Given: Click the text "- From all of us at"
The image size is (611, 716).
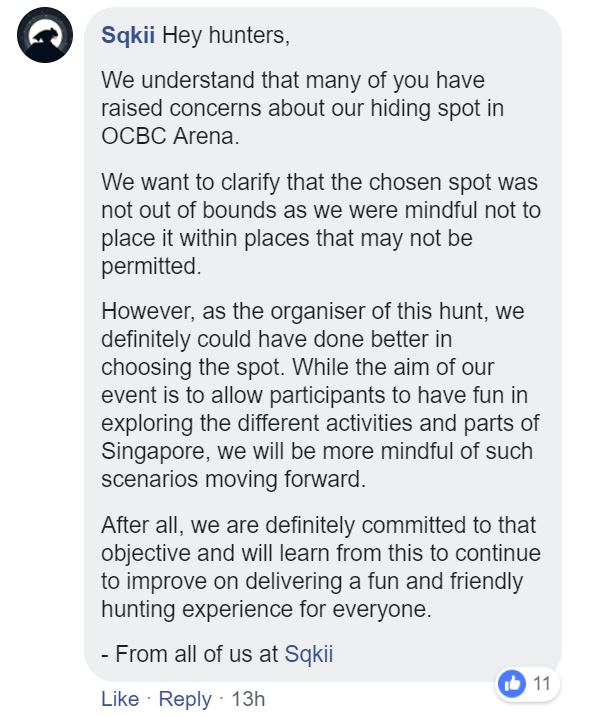Looking at the screenshot, I should [x=191, y=655].
